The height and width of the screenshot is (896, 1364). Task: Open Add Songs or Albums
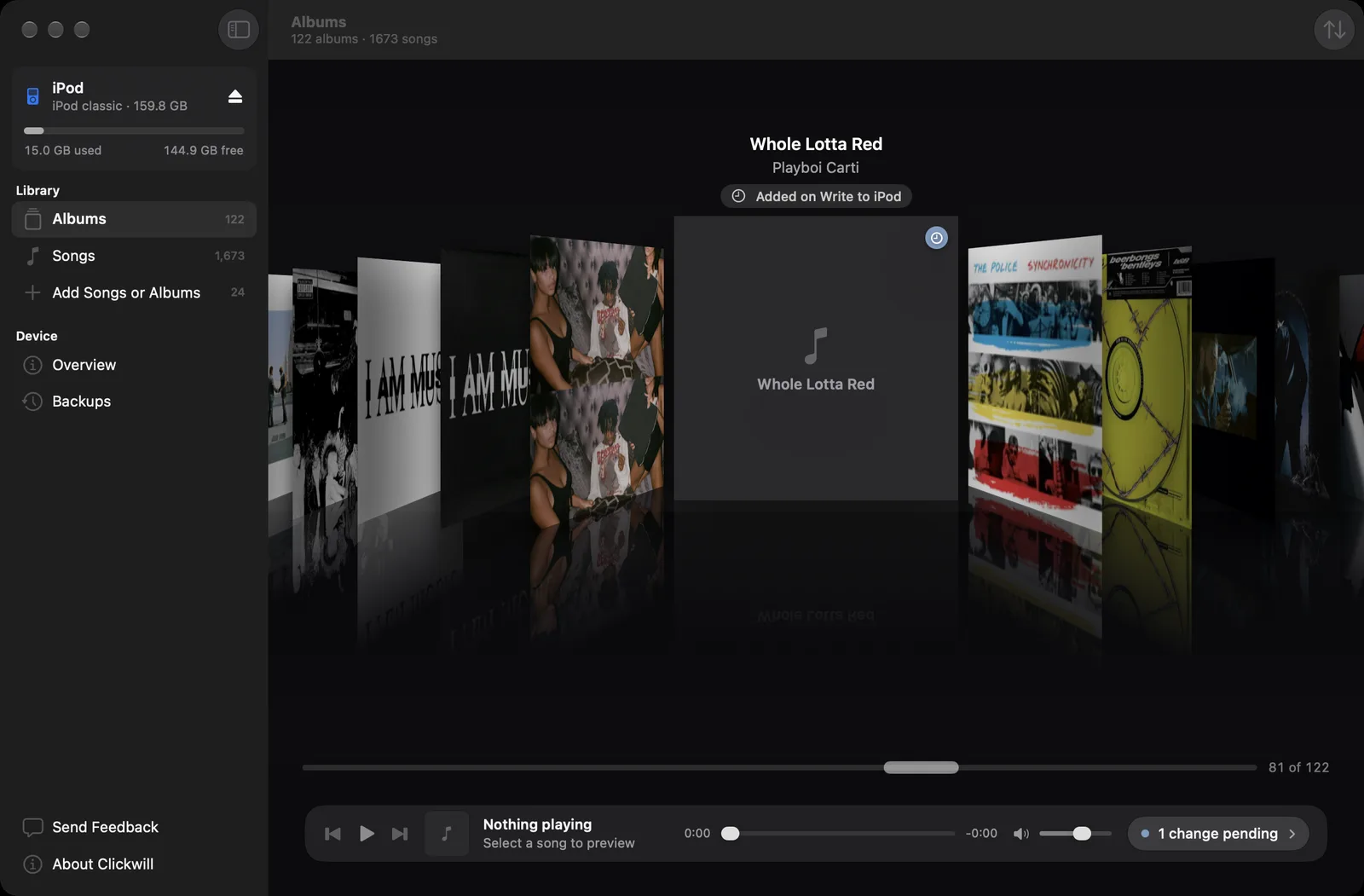[134, 292]
